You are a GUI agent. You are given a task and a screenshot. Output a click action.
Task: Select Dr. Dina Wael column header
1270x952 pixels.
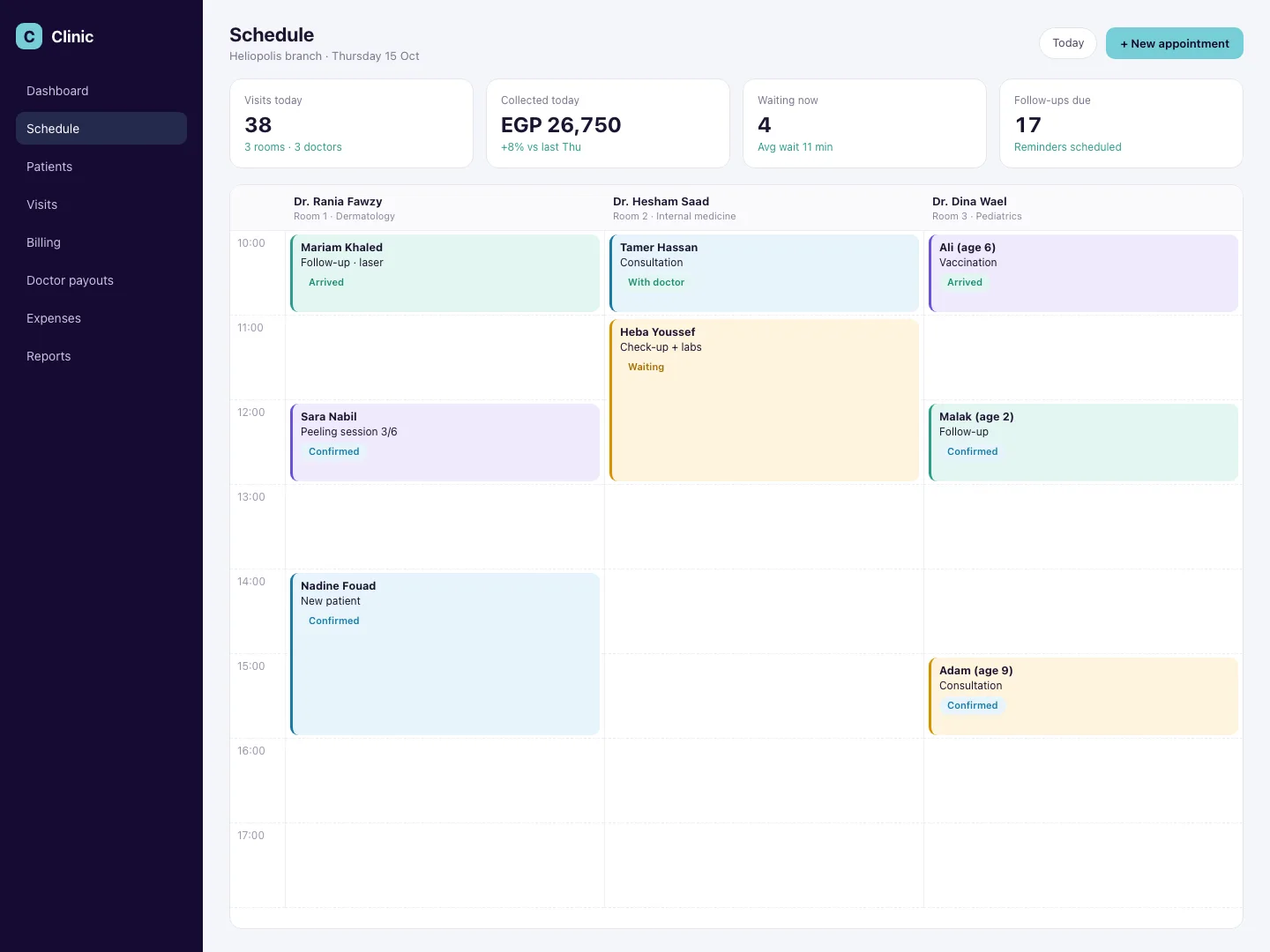(x=1083, y=208)
